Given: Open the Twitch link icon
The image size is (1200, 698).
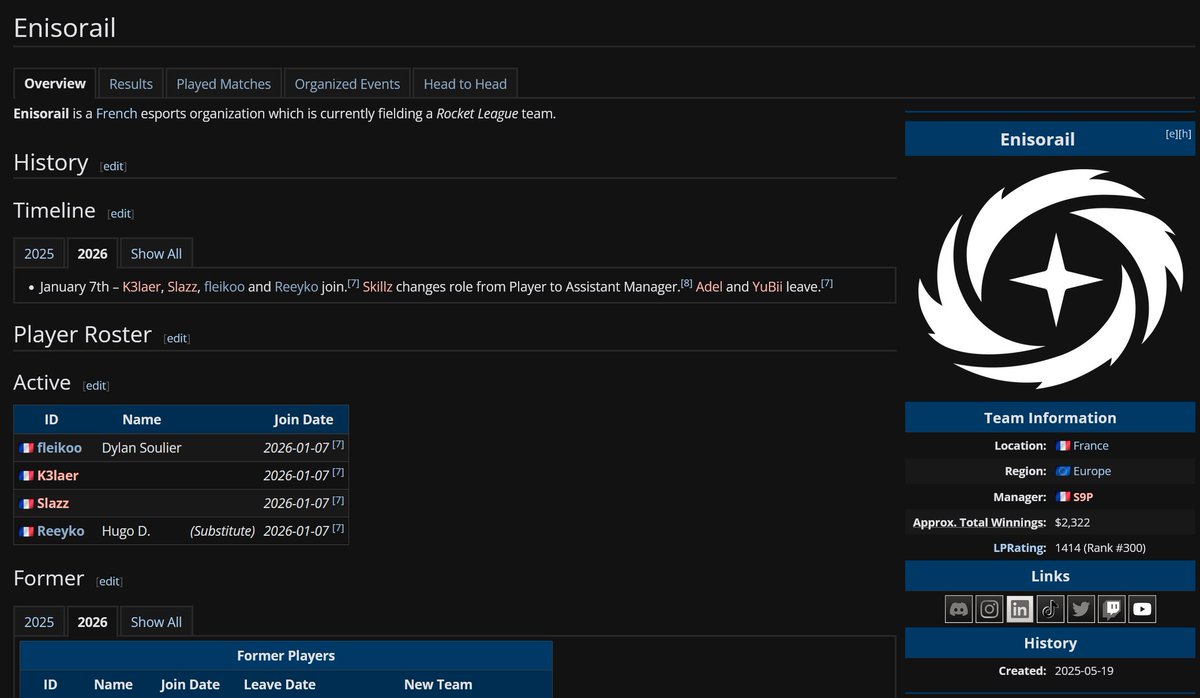Looking at the screenshot, I should click(1112, 608).
